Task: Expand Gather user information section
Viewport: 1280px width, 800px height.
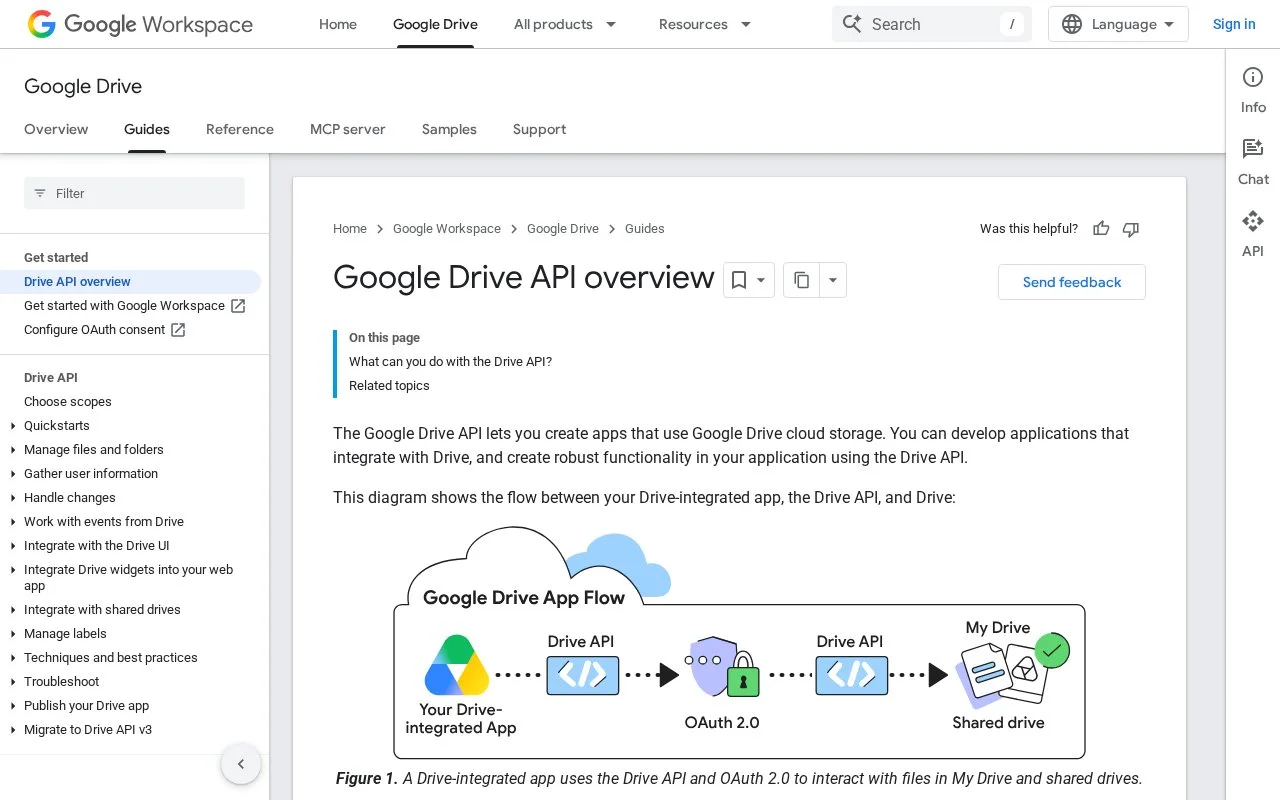Action: (x=13, y=474)
